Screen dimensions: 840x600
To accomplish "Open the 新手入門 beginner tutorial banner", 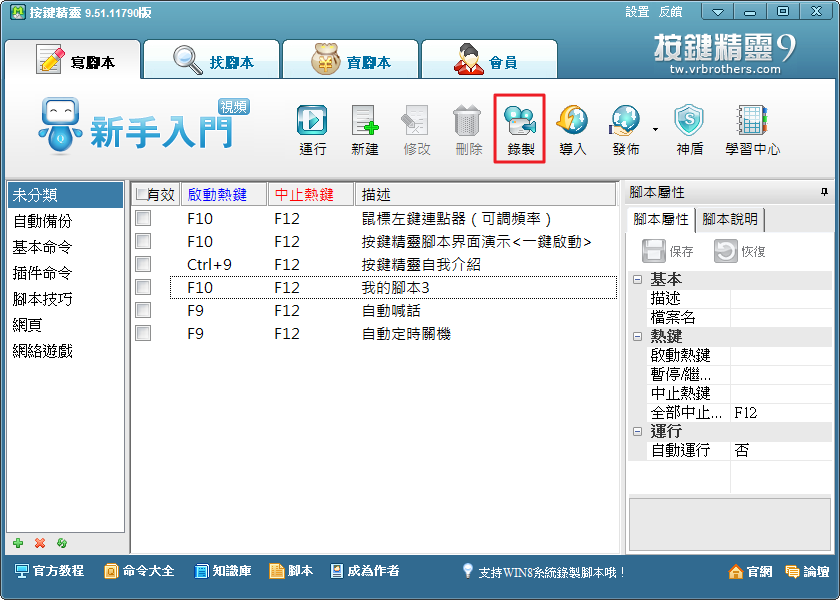I will pyautogui.click(x=145, y=125).
